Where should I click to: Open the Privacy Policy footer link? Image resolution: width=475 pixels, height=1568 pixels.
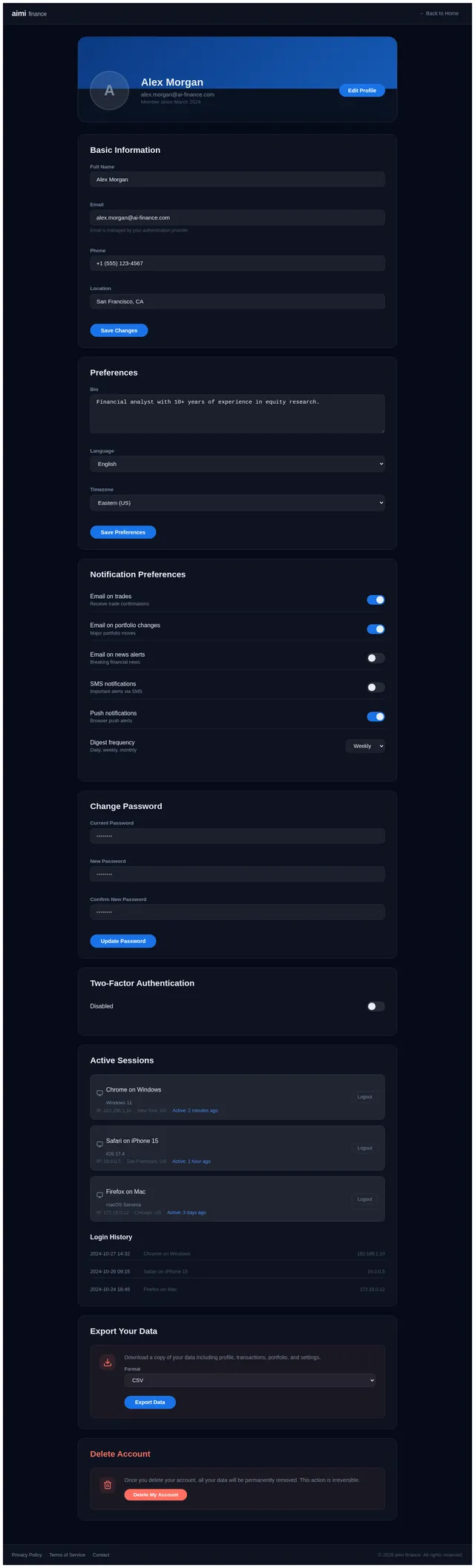tap(27, 1555)
